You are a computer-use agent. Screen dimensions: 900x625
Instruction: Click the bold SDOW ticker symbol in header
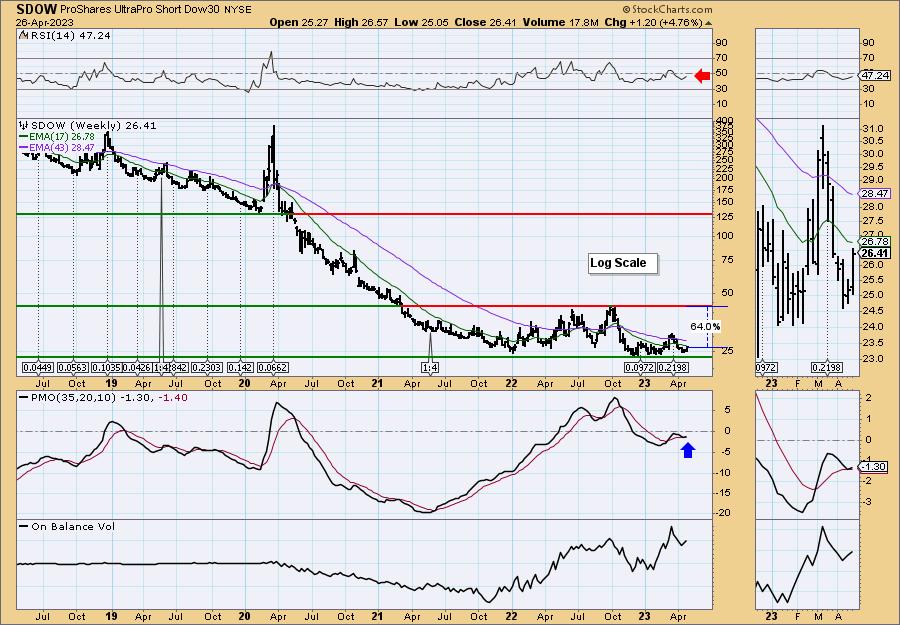point(36,9)
